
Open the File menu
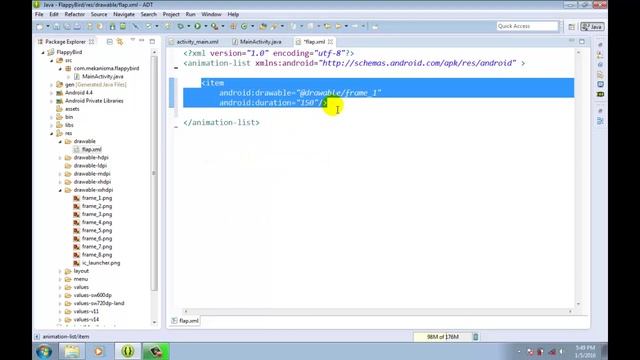click(39, 14)
